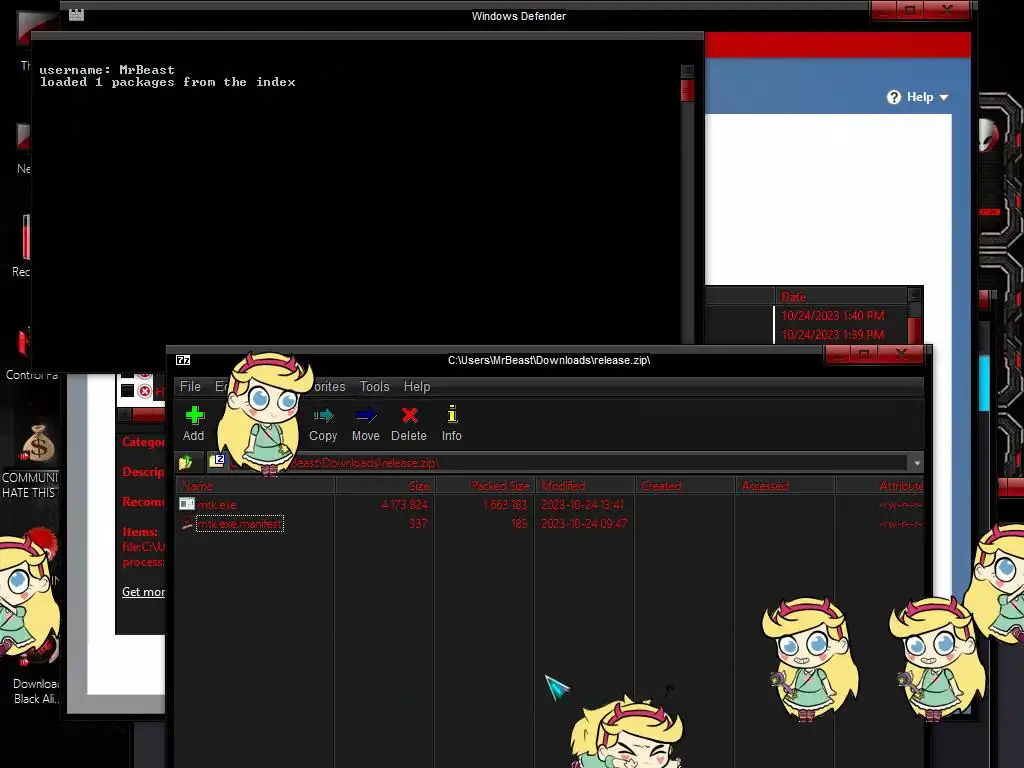
Task: Click the mtk.exe.manifest file icon
Action: (x=187, y=524)
